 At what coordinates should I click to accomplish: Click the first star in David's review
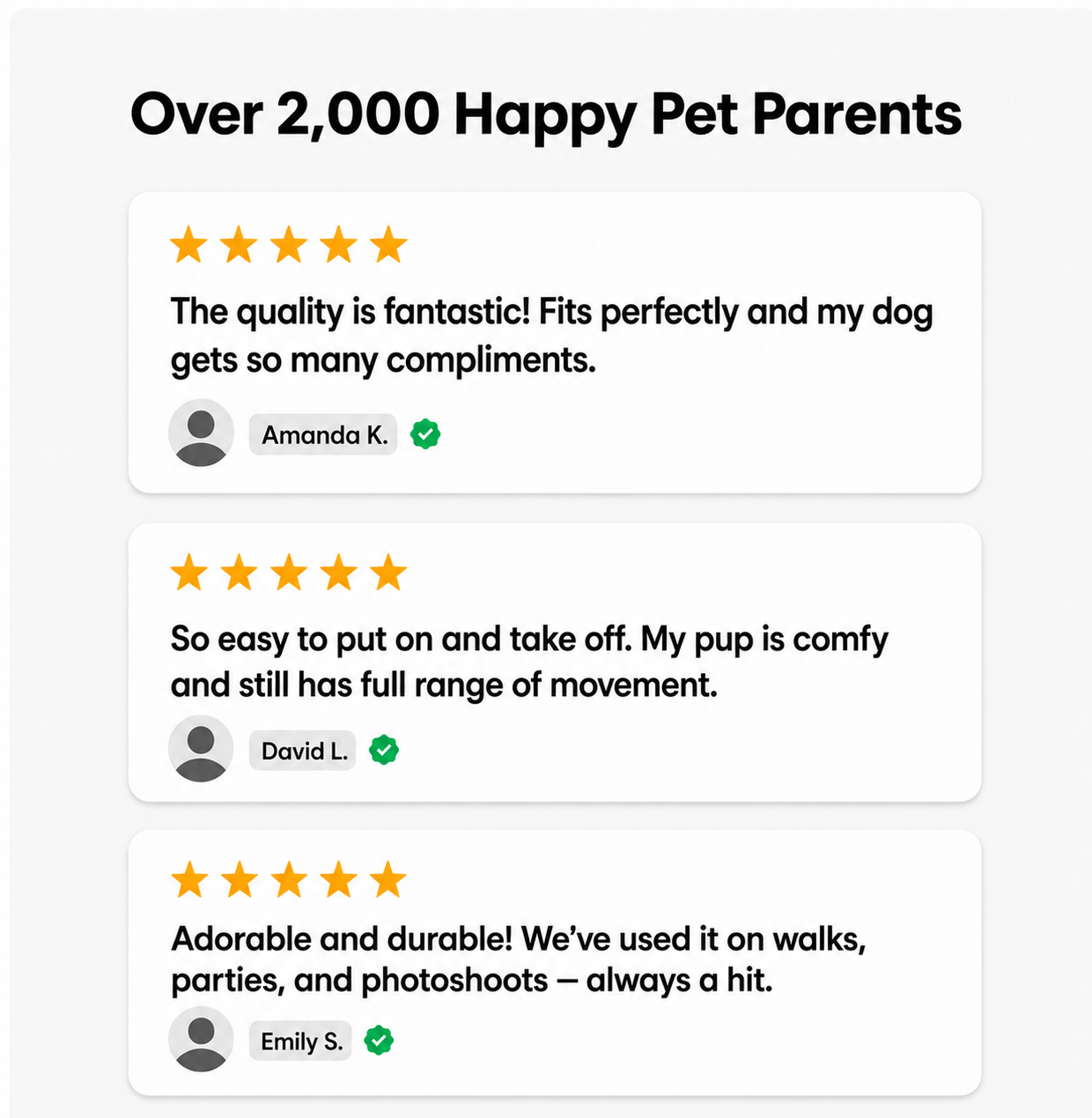click(x=188, y=573)
